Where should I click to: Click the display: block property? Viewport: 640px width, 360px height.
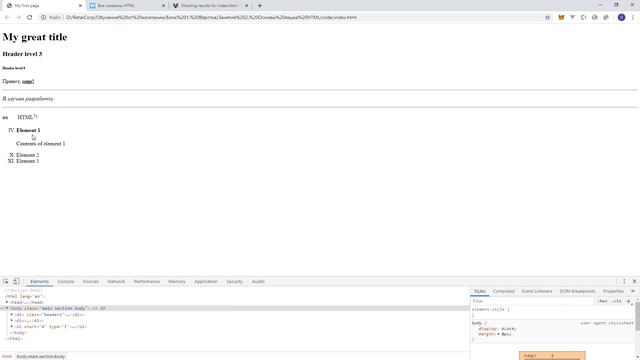coord(497,329)
